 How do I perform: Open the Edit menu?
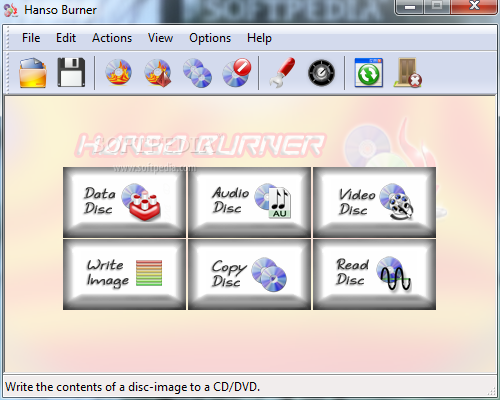(x=66, y=38)
